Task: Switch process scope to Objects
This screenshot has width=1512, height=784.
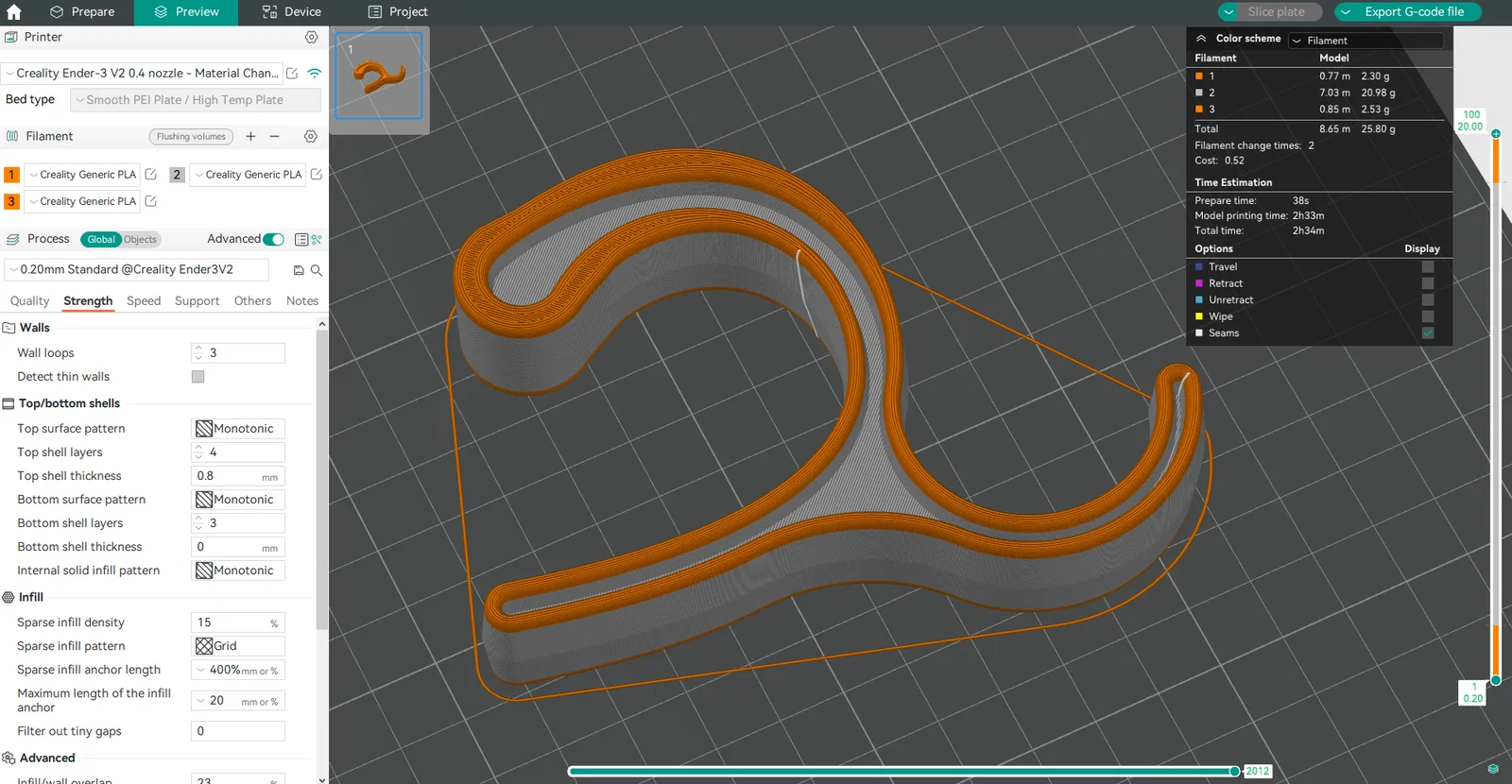Action: pos(141,239)
